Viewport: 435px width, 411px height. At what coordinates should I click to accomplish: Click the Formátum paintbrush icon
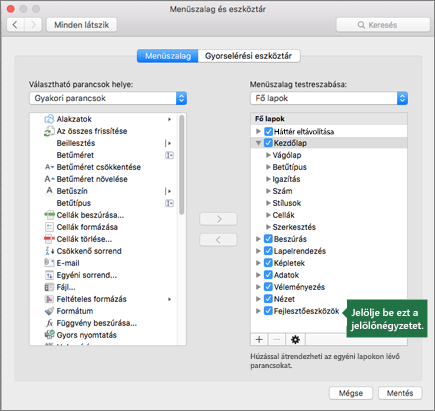click(49, 311)
